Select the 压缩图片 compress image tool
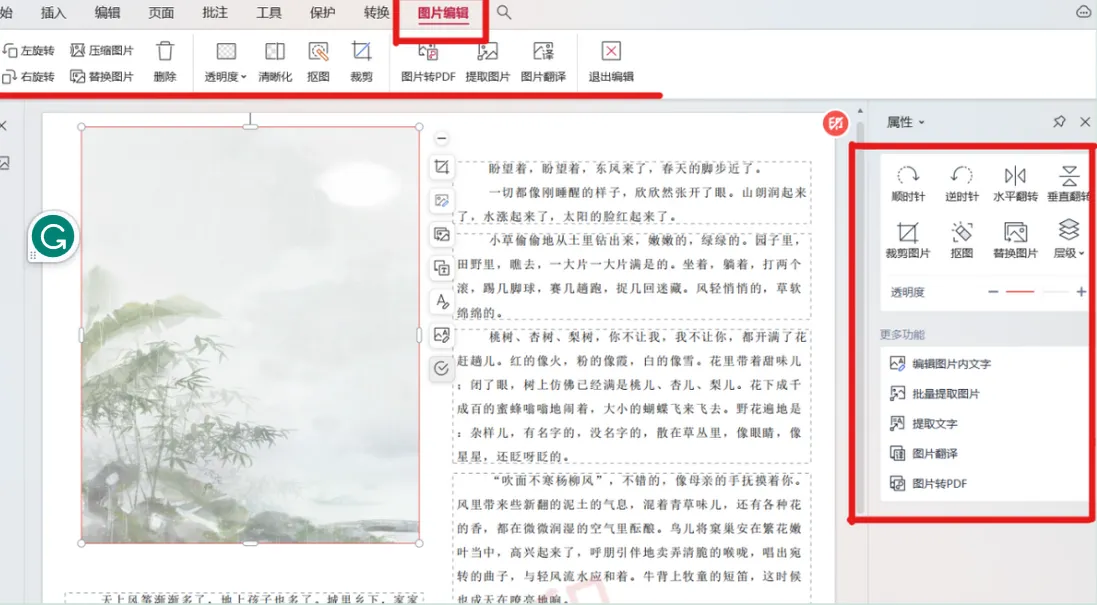The height and width of the screenshot is (605, 1097). tap(77, 50)
